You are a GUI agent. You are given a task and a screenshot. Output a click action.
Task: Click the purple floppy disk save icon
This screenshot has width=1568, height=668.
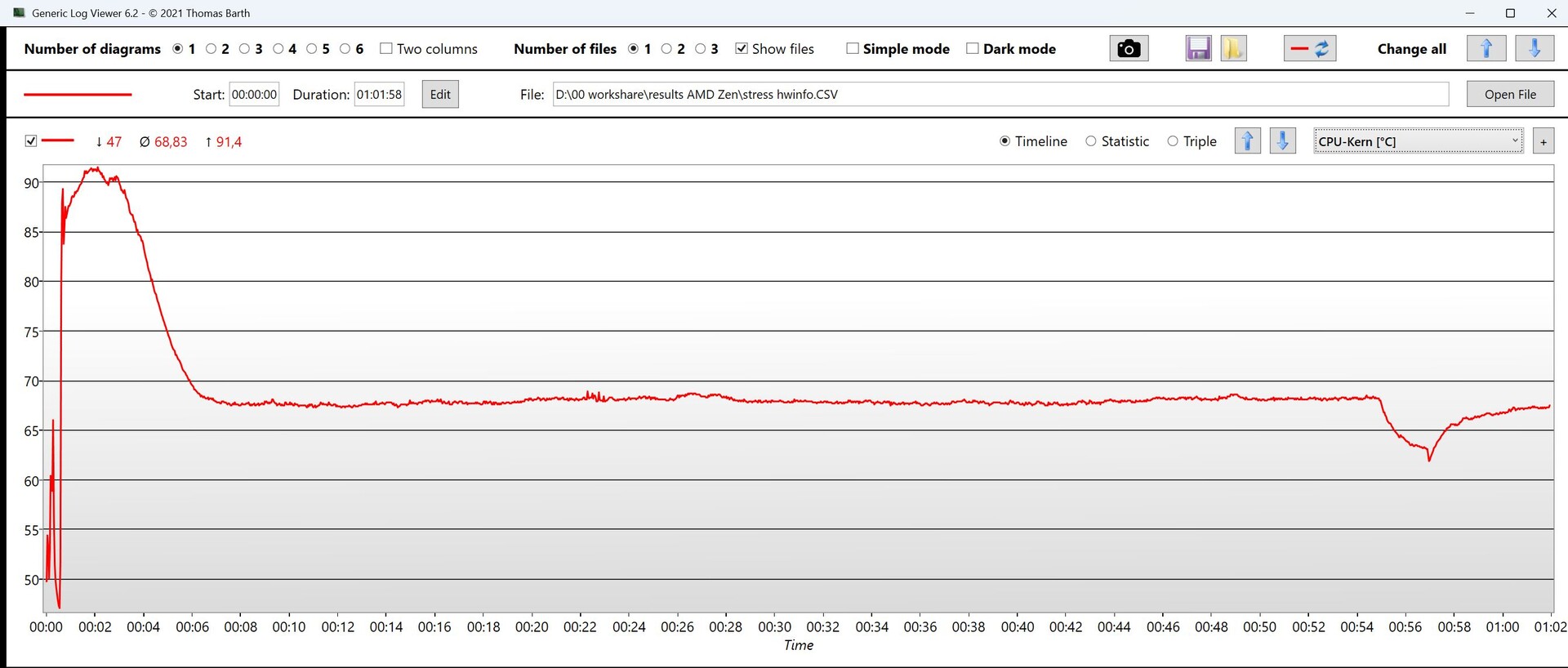(x=1198, y=49)
